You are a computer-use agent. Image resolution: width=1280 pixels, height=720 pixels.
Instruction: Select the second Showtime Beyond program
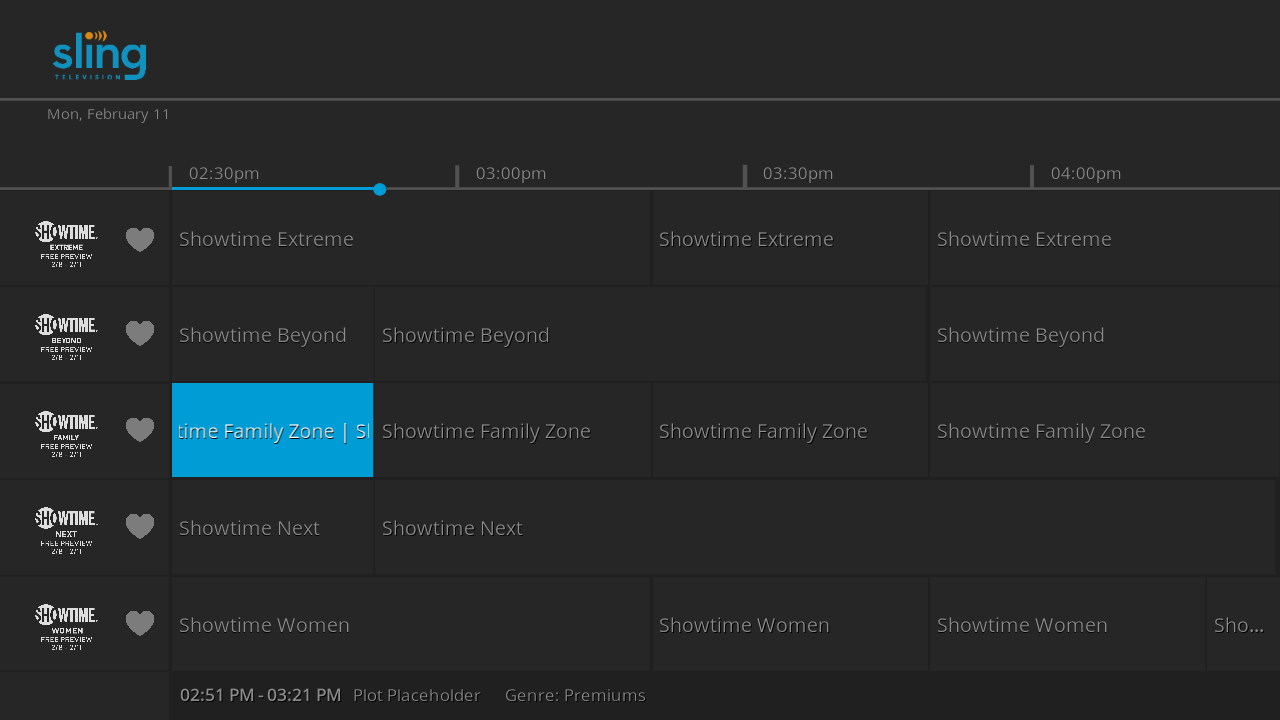650,335
